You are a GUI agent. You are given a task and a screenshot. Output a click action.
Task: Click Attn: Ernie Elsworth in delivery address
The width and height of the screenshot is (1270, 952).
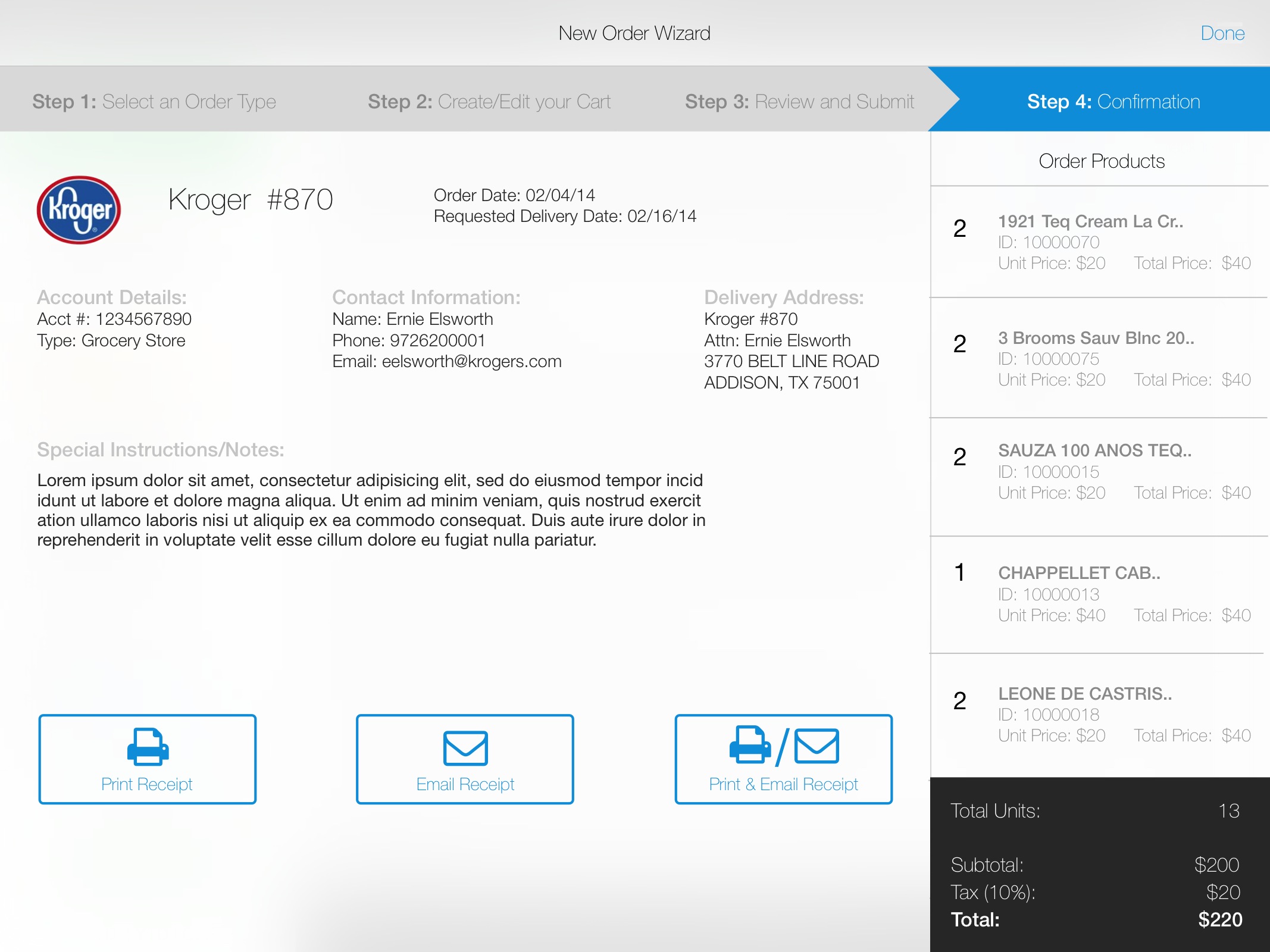pos(777,340)
